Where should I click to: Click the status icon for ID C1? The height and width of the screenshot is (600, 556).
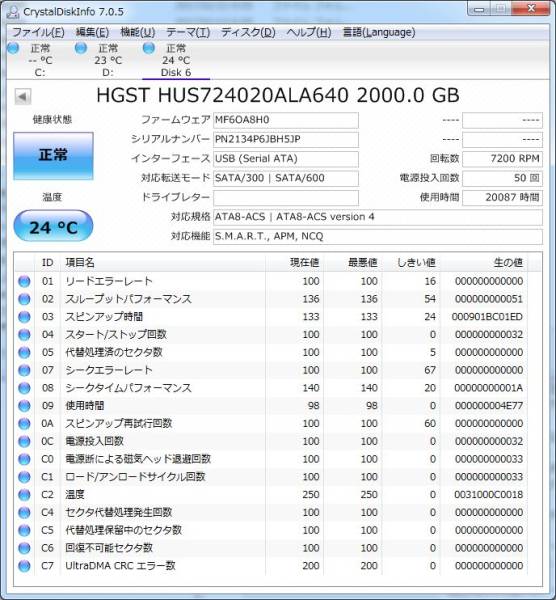(24, 477)
